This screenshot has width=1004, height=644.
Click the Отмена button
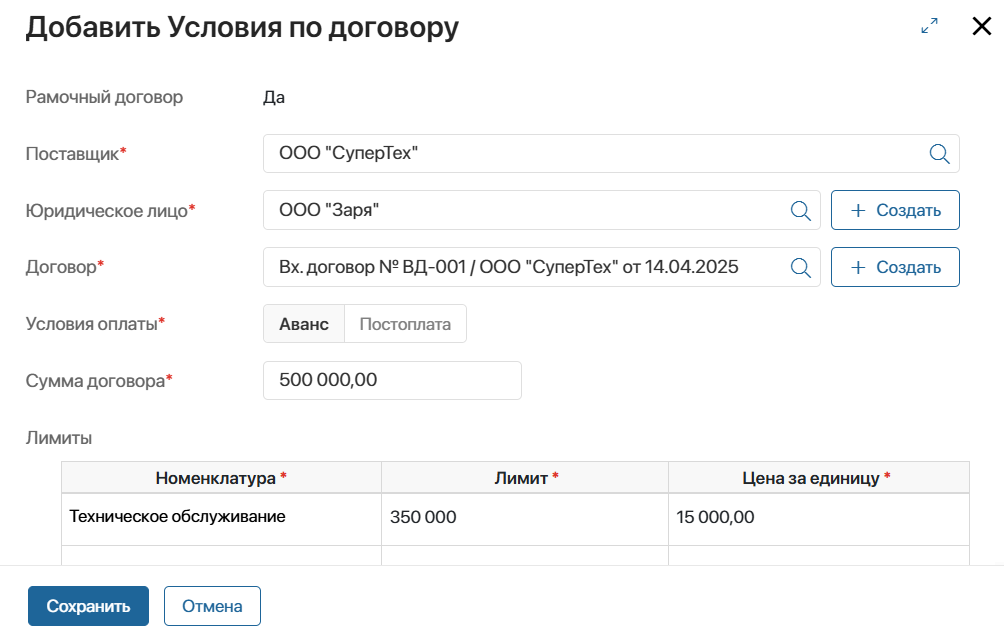(212, 606)
